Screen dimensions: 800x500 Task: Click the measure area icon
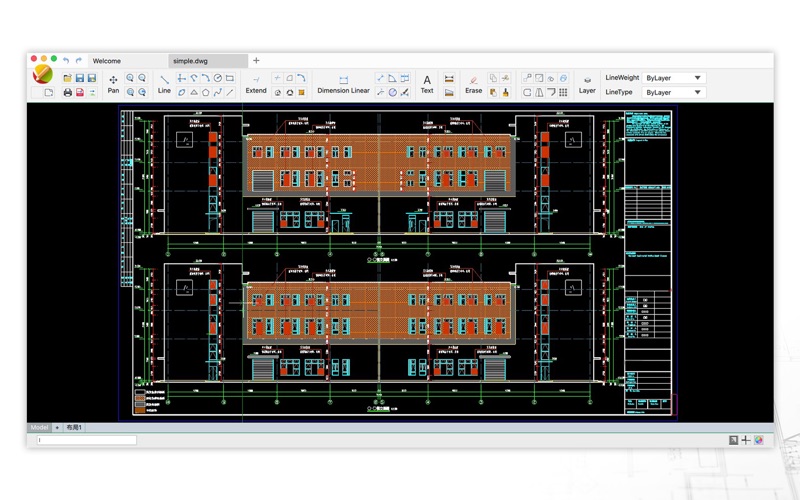449,92
